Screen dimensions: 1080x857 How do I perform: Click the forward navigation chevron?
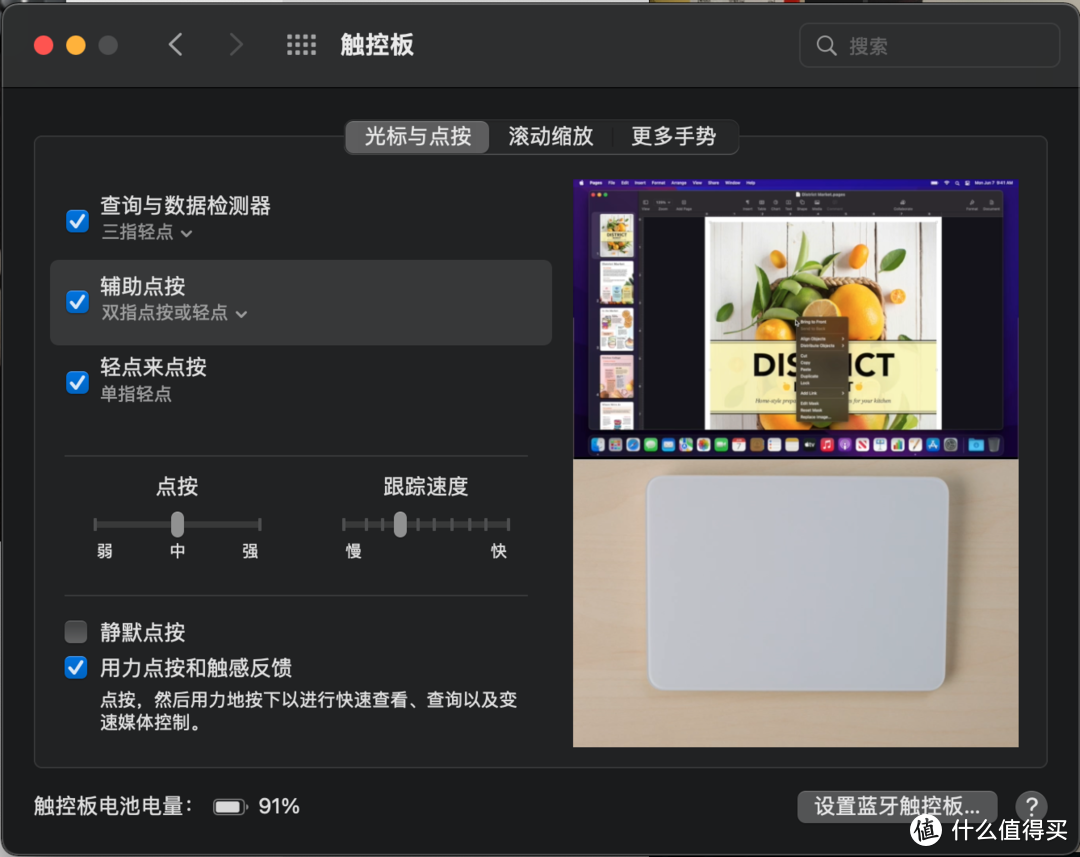coord(238,44)
